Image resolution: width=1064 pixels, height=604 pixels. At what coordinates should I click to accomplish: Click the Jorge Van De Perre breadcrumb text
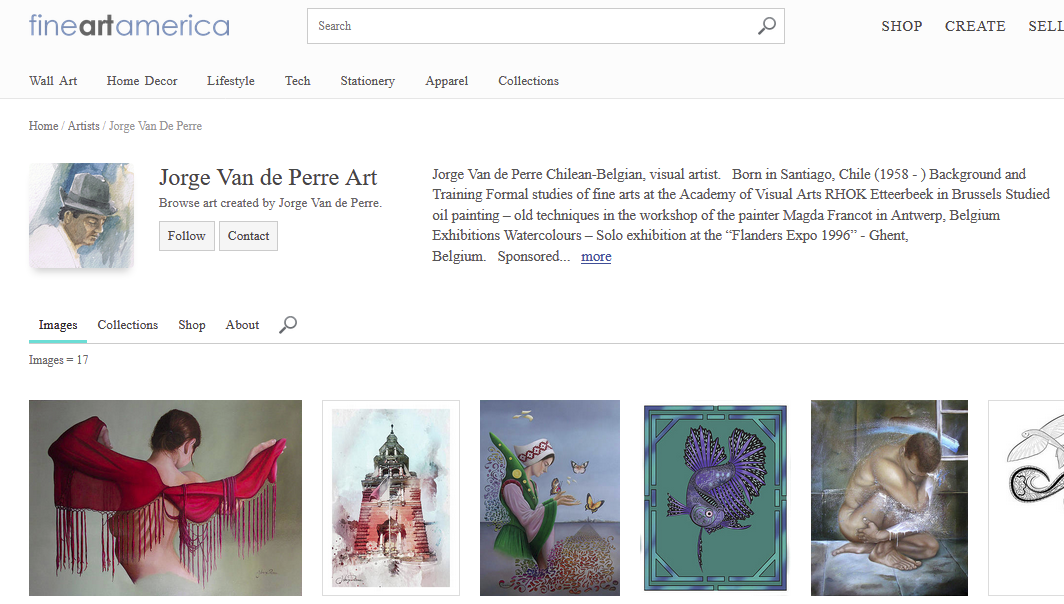pyautogui.click(x=155, y=126)
